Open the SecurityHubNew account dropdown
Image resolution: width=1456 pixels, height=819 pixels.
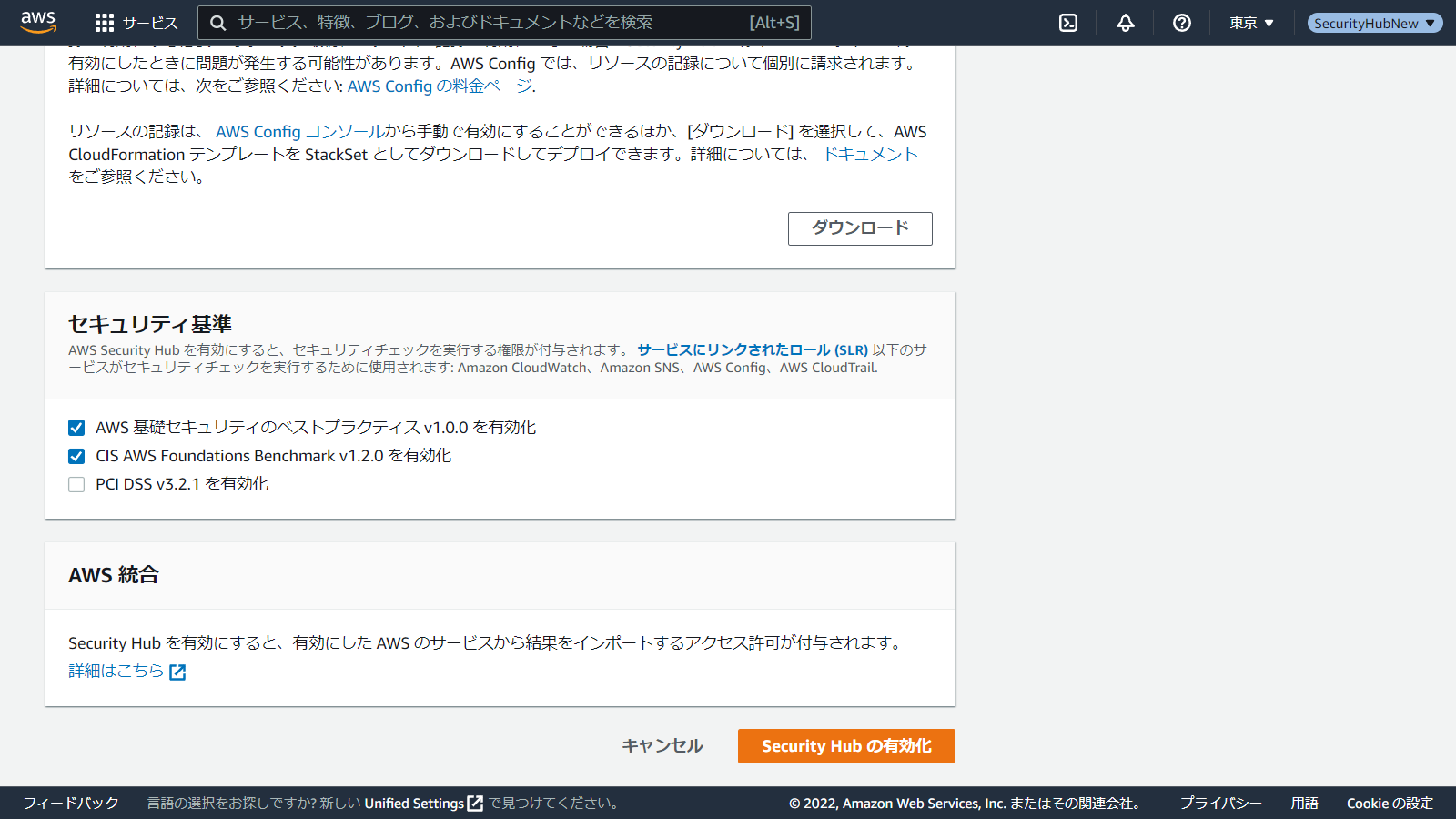coord(1374,23)
